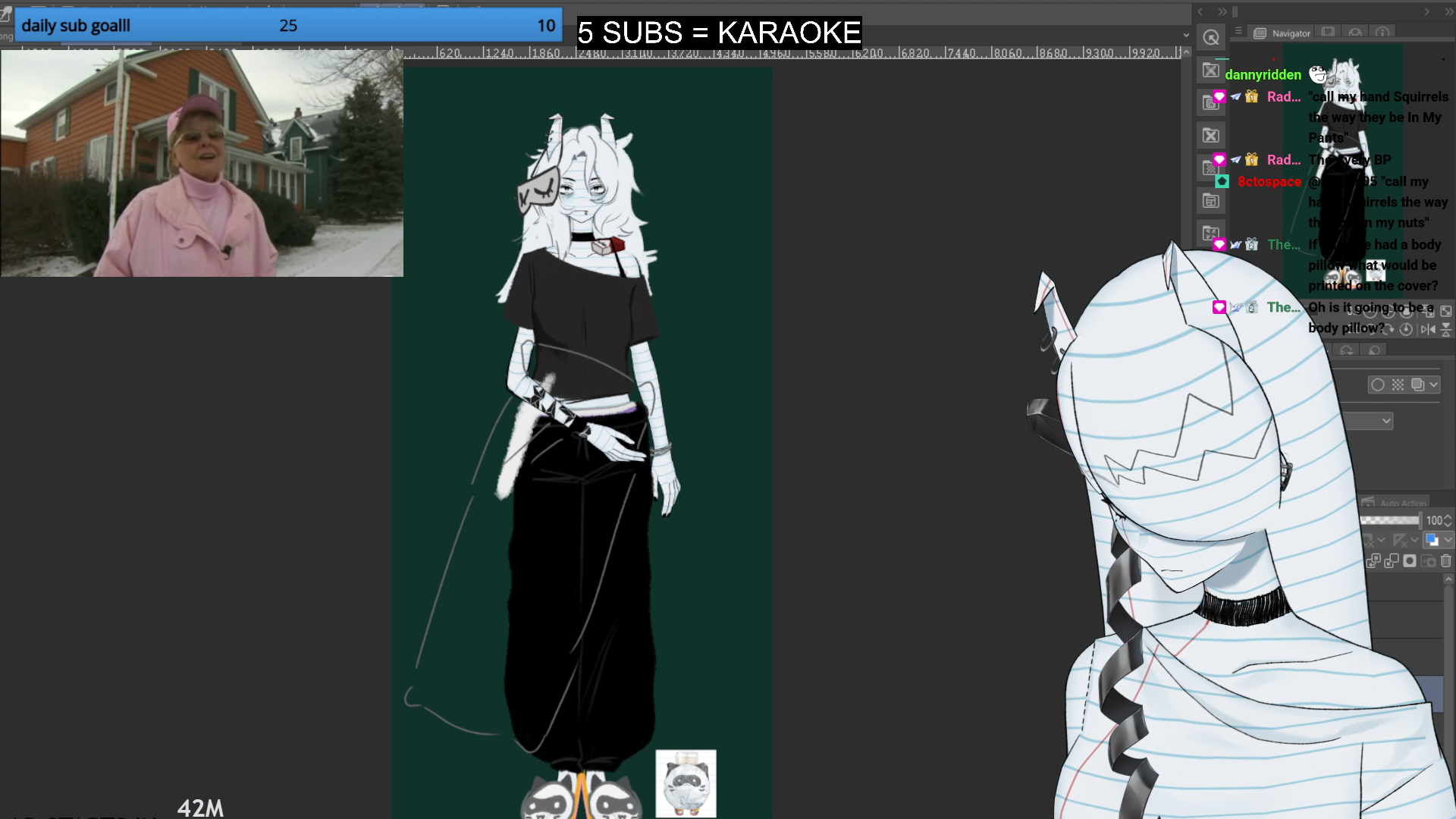The width and height of the screenshot is (1456, 819).
Task: Open the layer color dropdown arrow
Action: 1448,540
